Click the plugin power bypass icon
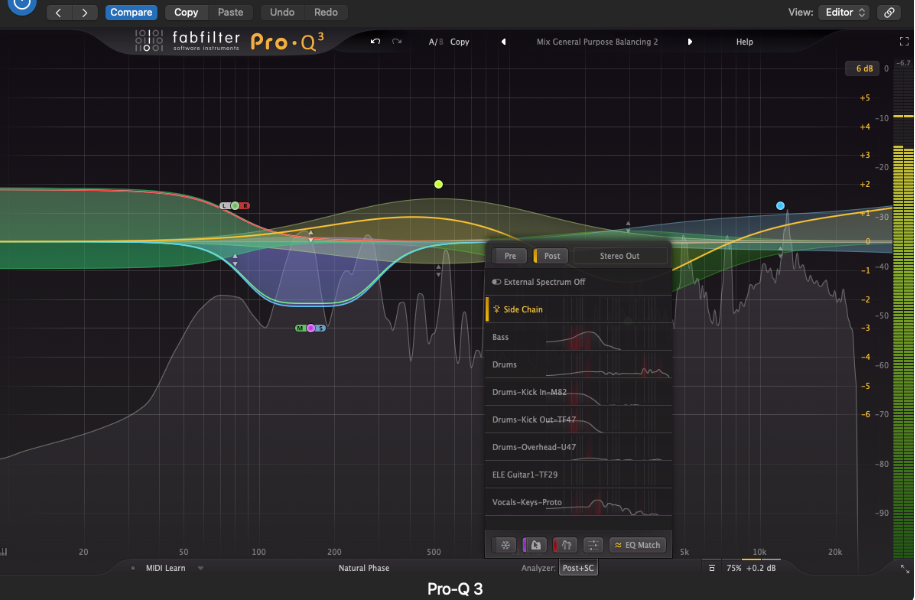Image resolution: width=915 pixels, height=600 pixels. coord(22,5)
